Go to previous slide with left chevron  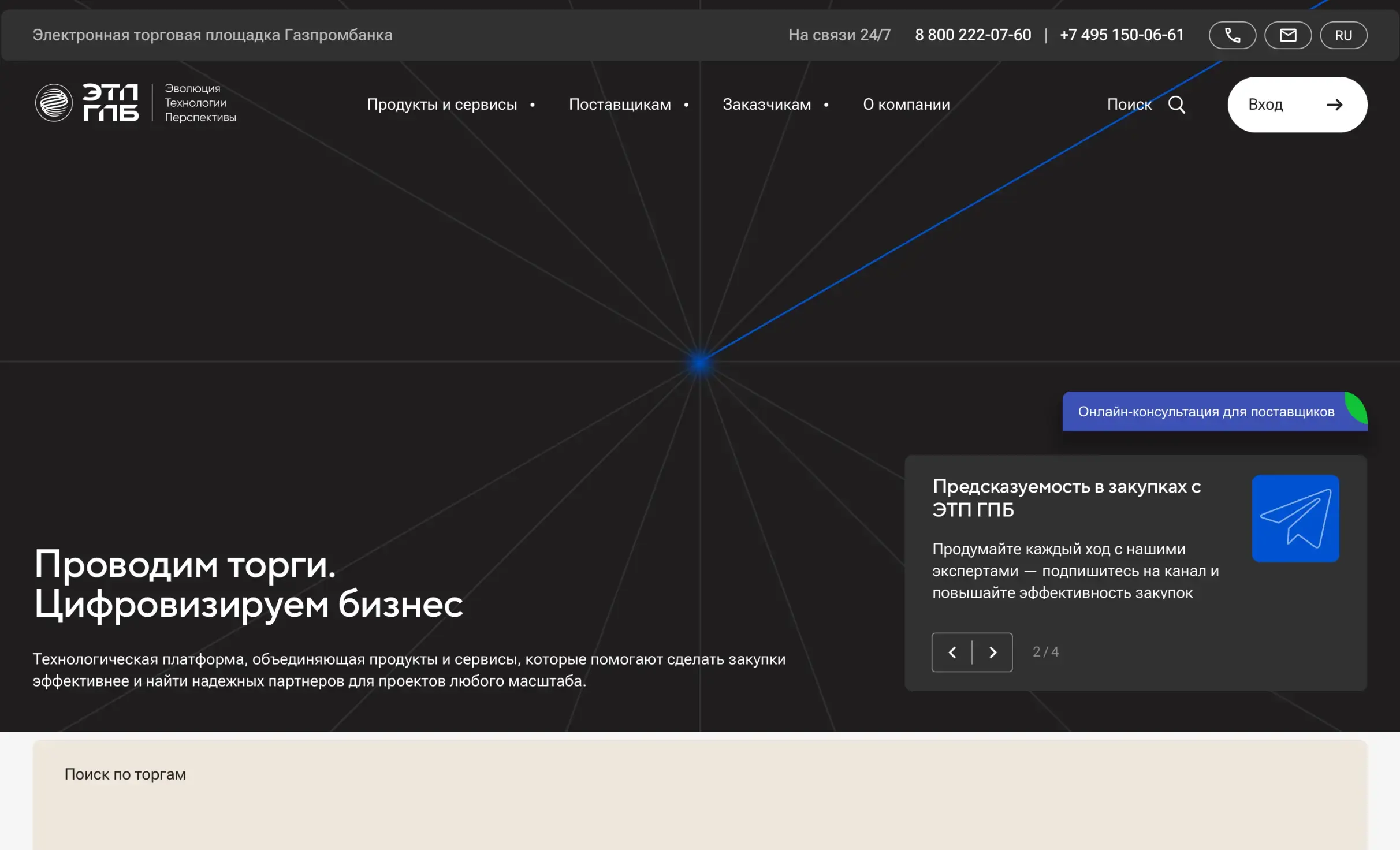coord(952,652)
